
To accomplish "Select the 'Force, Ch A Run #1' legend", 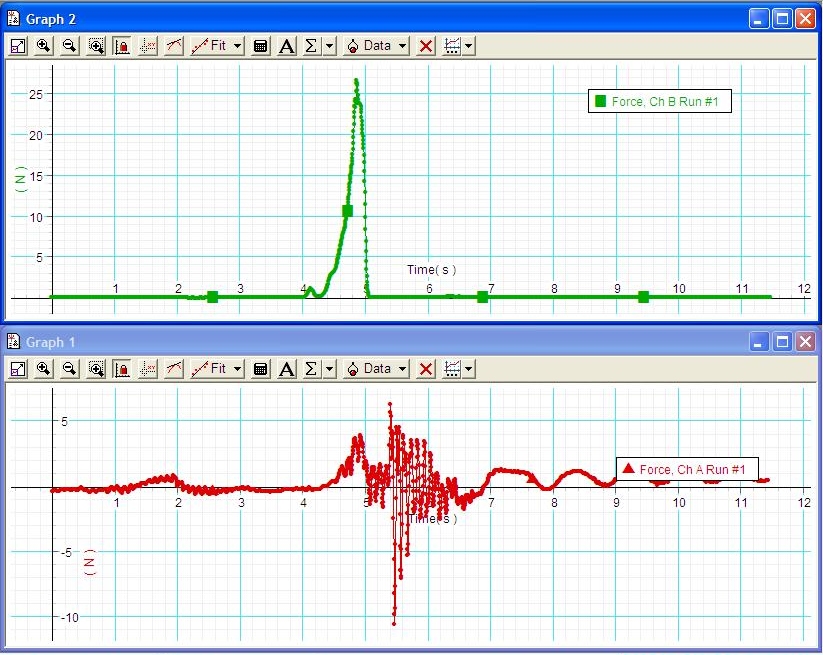I will (687, 469).
